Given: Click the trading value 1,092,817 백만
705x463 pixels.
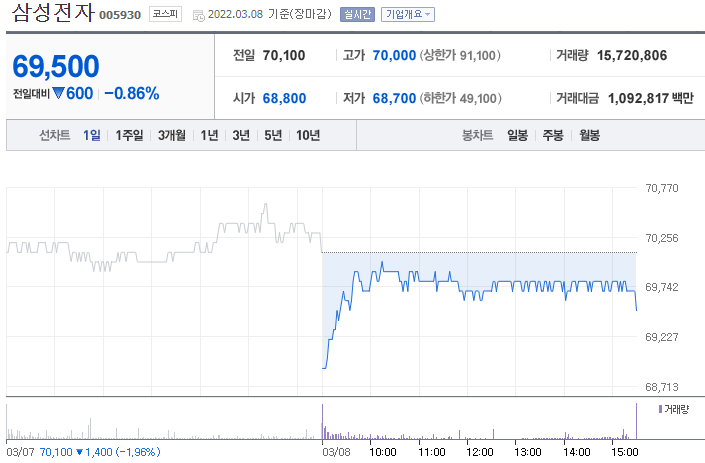Looking at the screenshot, I should pos(651,98).
